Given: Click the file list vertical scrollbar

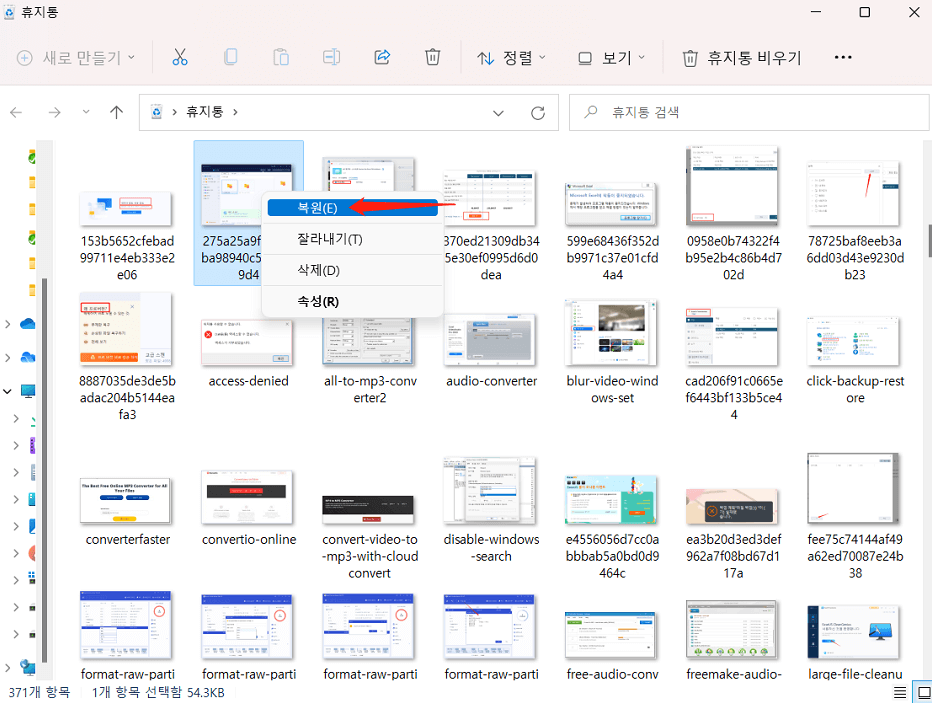Looking at the screenshot, I should [x=928, y=241].
